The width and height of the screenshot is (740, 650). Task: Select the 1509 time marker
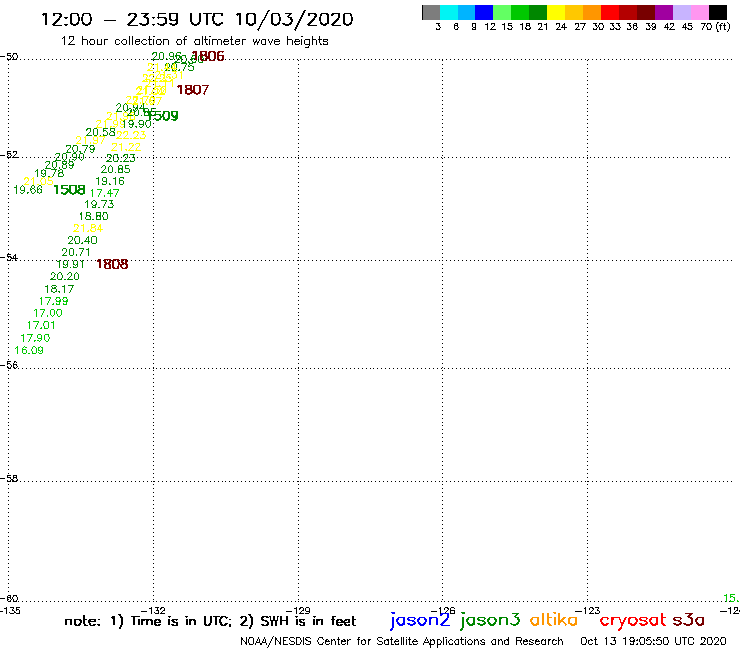162,116
